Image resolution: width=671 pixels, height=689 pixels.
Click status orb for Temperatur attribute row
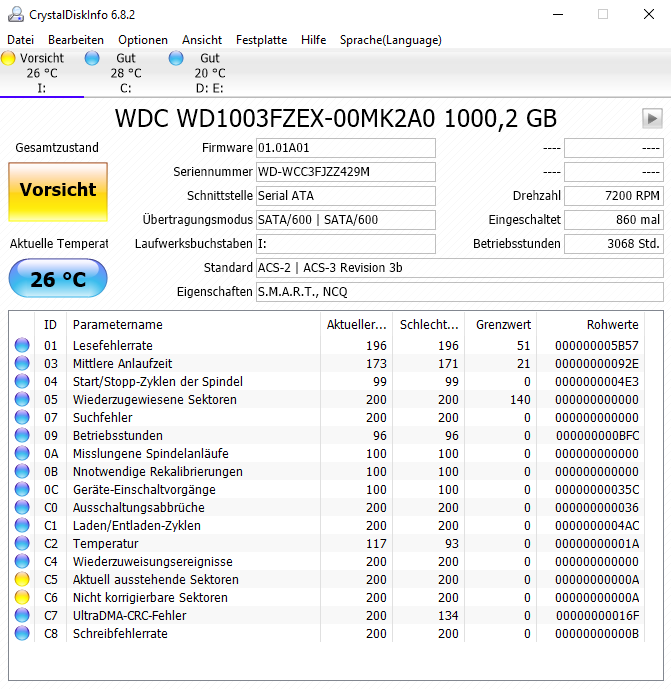pyautogui.click(x=22, y=544)
